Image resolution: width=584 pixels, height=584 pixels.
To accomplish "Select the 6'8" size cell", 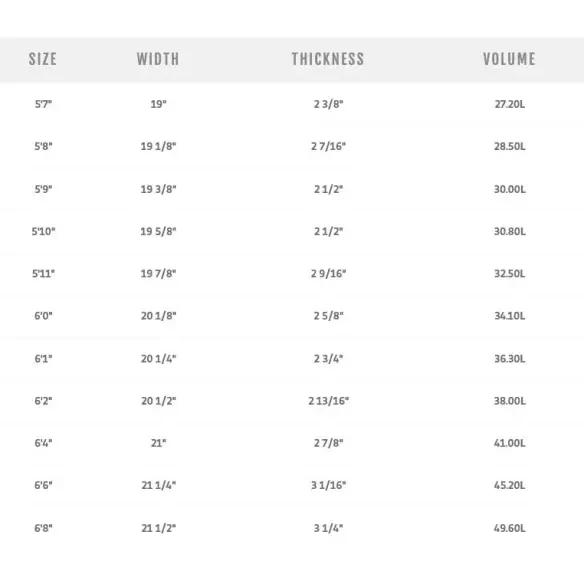I will point(43,528).
